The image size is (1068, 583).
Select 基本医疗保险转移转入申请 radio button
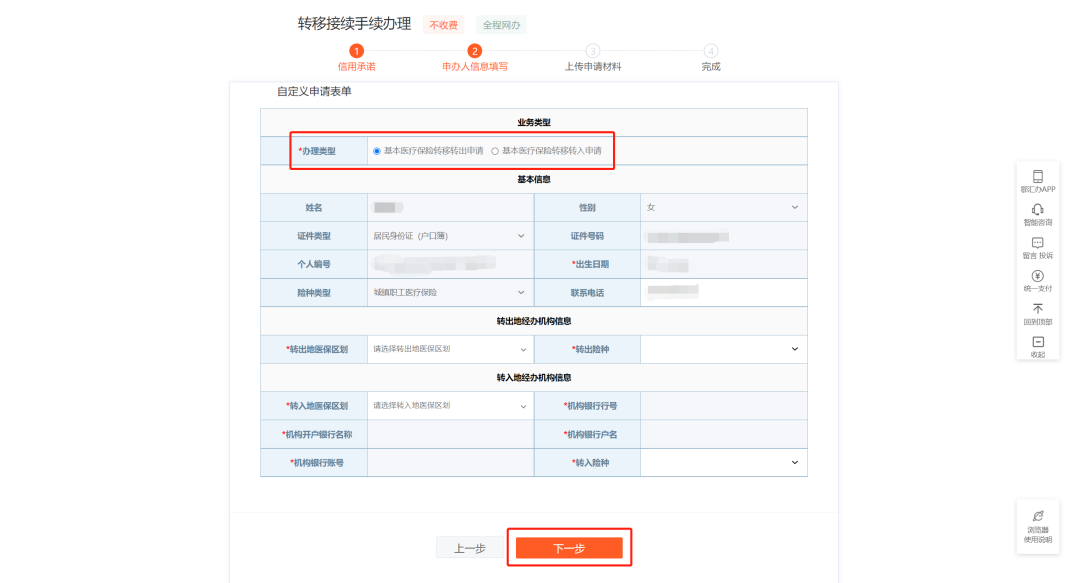495,151
